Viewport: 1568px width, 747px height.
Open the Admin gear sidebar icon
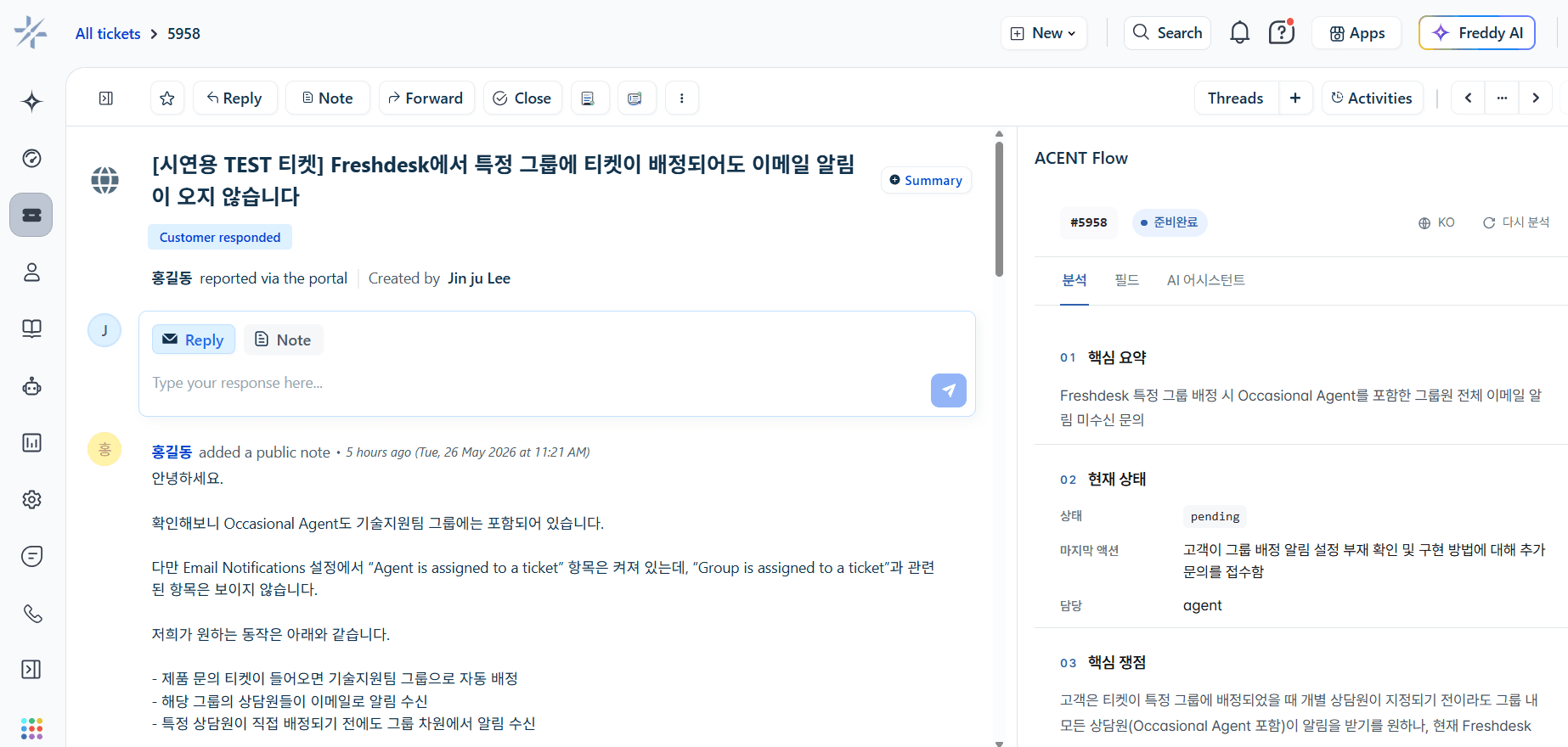(31, 499)
